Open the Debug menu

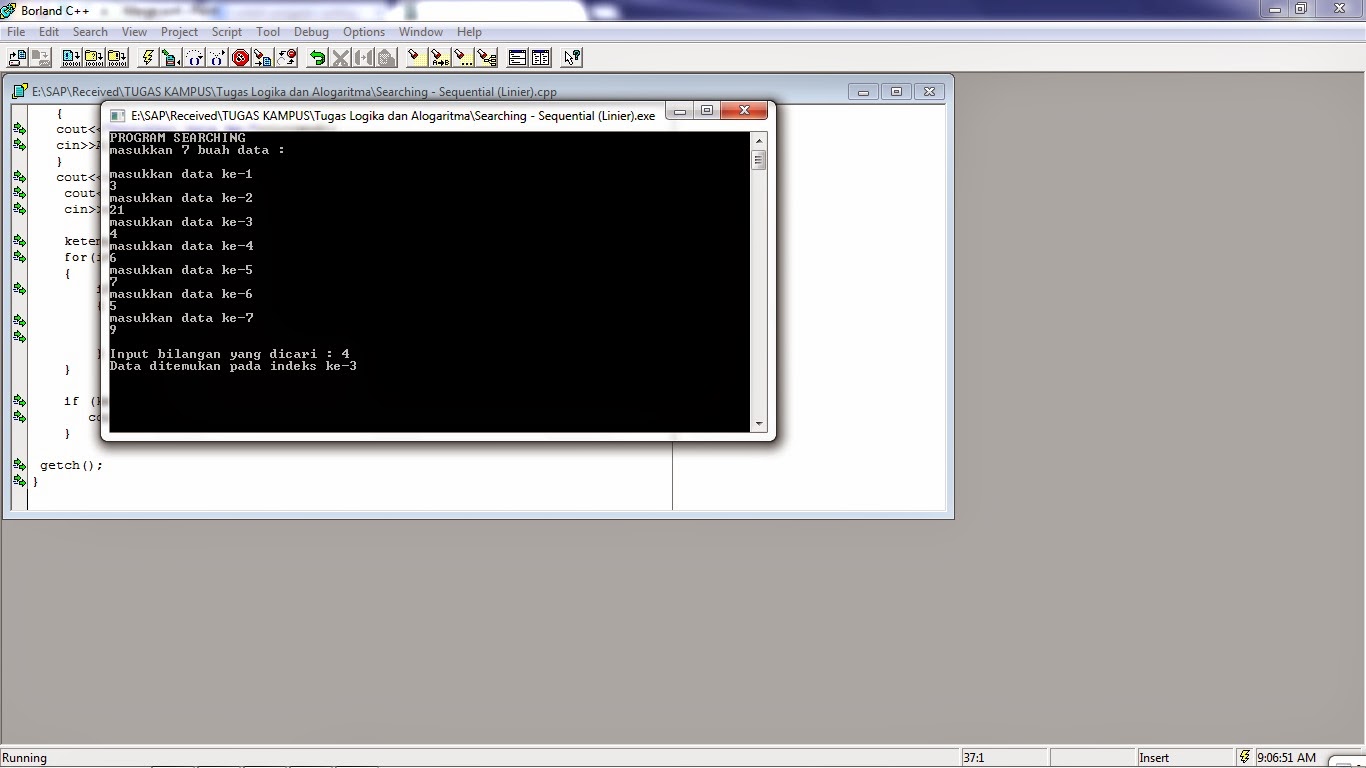pyautogui.click(x=311, y=31)
